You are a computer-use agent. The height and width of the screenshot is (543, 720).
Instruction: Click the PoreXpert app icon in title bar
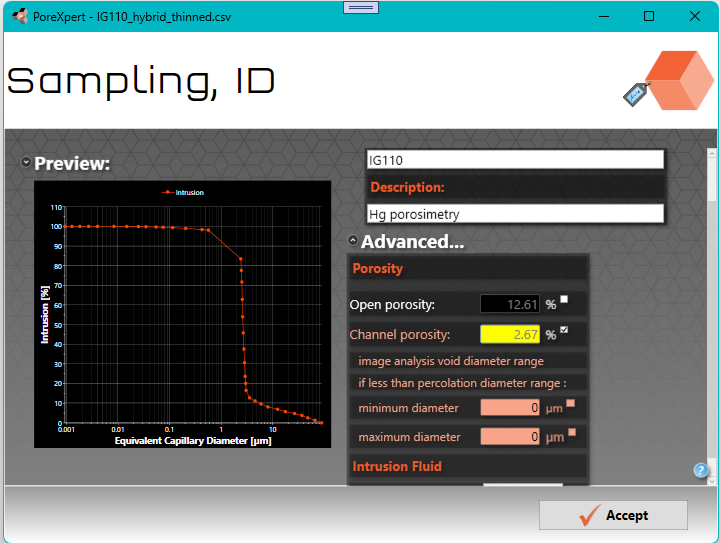coord(20,17)
